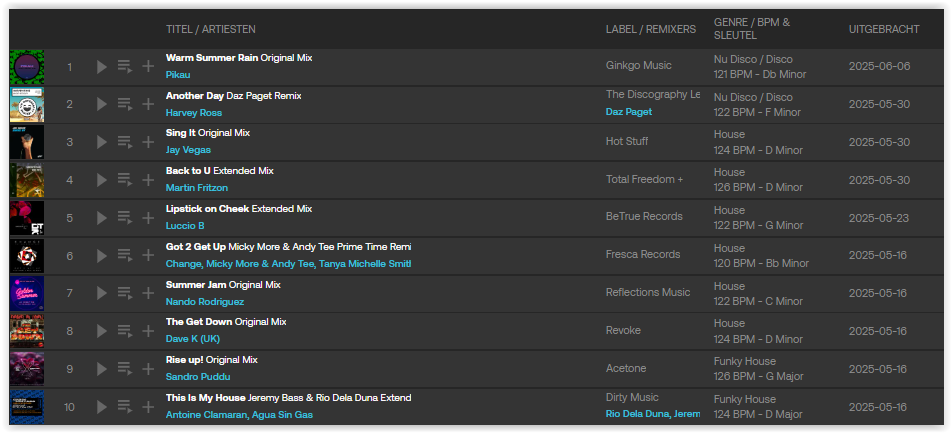Open remixer link Daz Paget in label column
The image size is (952, 433).
click(629, 112)
